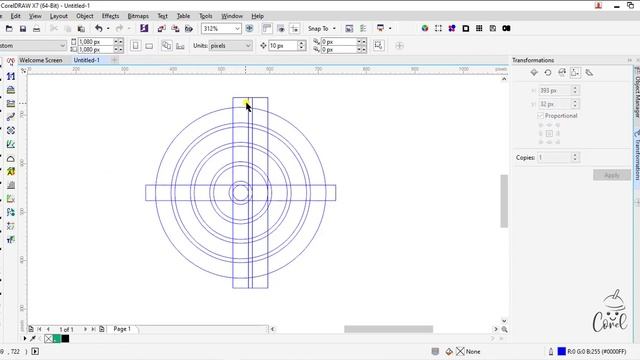Click the Page 1 tab

[x=122, y=329]
